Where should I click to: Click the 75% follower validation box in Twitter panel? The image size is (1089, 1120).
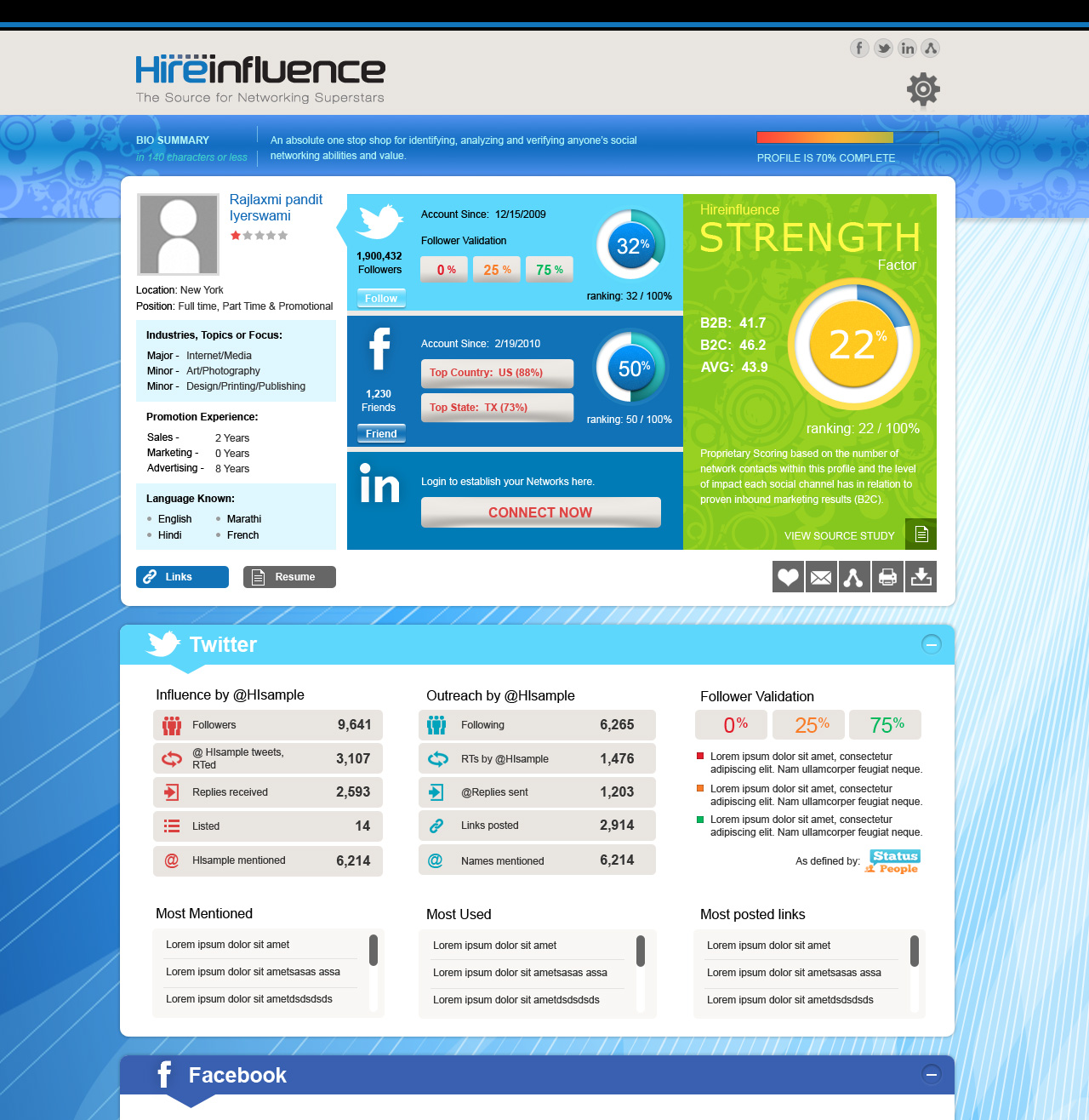550,270
